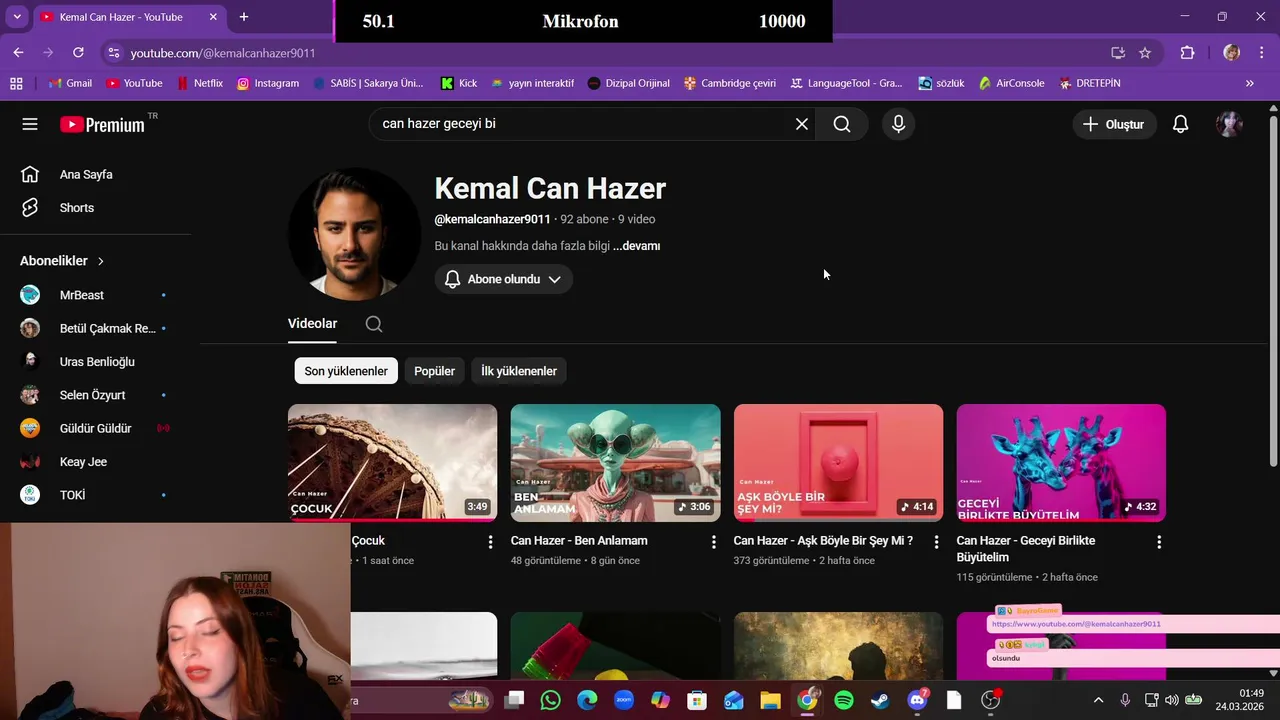Open Güldür Güldür subscription in sidebar
1280x720 pixels.
point(95,428)
